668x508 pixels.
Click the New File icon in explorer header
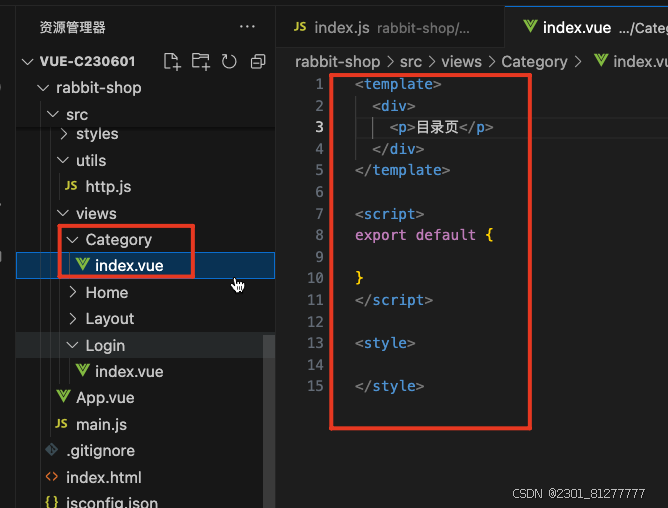pos(172,62)
